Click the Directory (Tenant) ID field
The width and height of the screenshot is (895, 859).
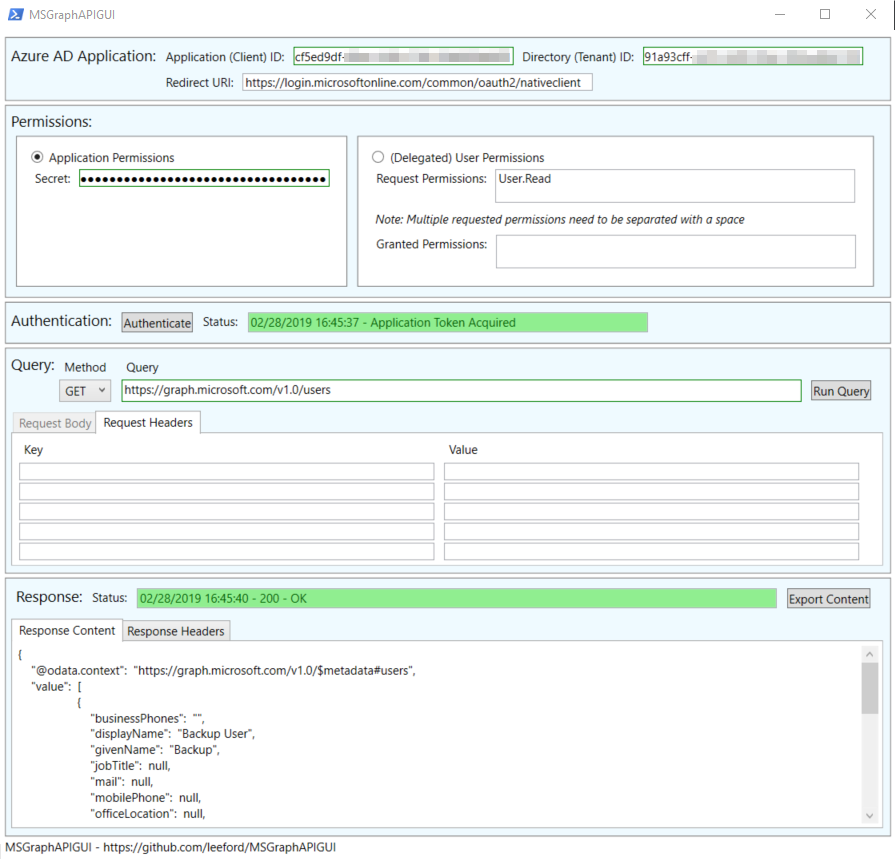click(x=752, y=57)
